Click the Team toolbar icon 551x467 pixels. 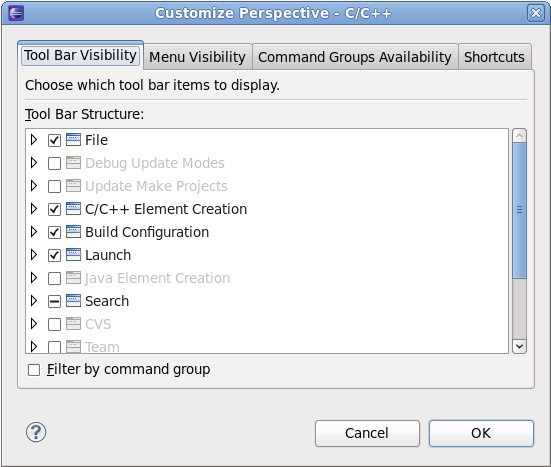pos(73,346)
